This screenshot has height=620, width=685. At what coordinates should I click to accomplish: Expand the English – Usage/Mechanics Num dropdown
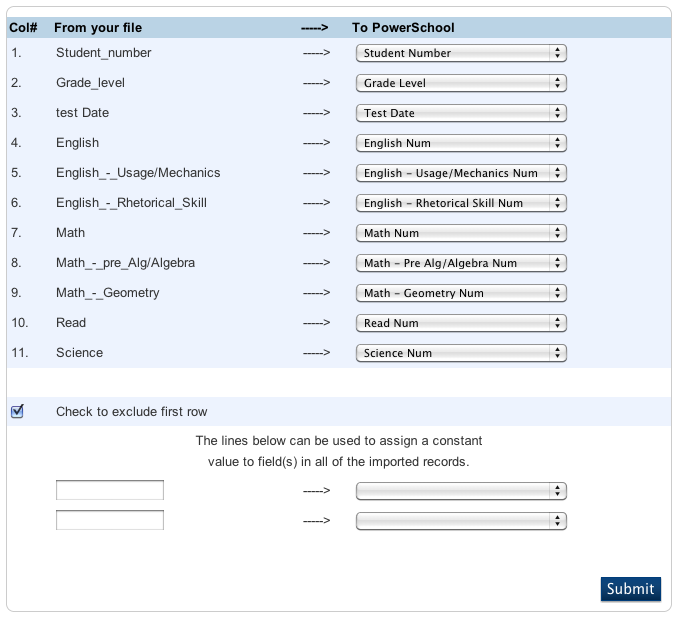click(x=461, y=173)
